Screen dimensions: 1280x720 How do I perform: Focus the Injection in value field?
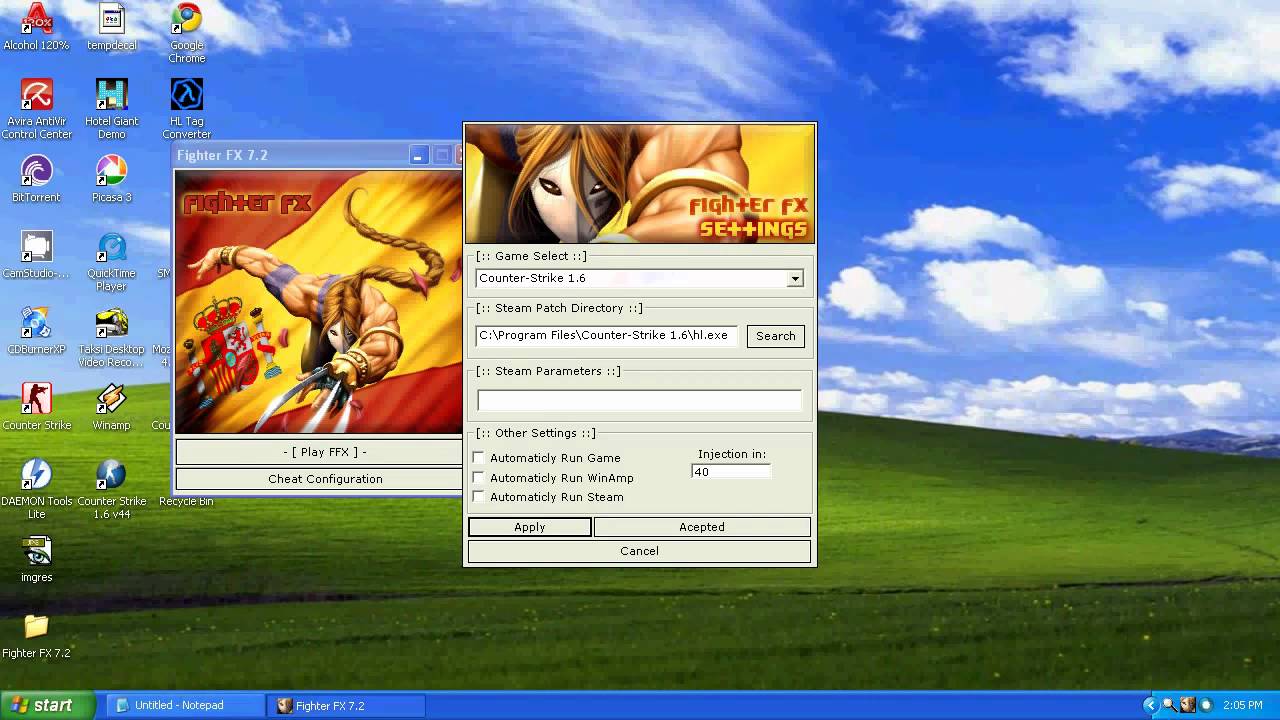coord(731,472)
